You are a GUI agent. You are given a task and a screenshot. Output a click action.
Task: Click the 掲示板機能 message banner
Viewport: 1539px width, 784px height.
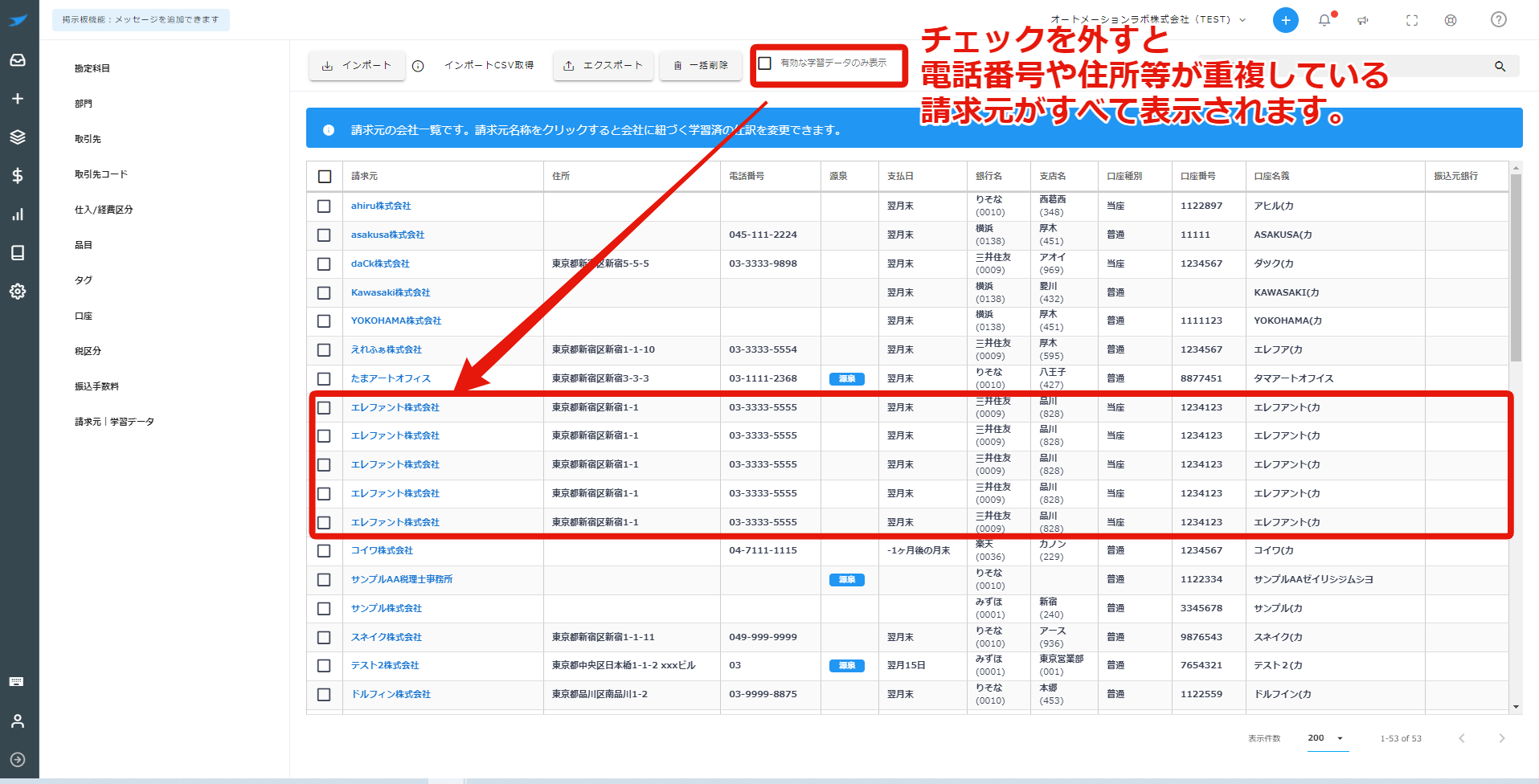coord(141,20)
